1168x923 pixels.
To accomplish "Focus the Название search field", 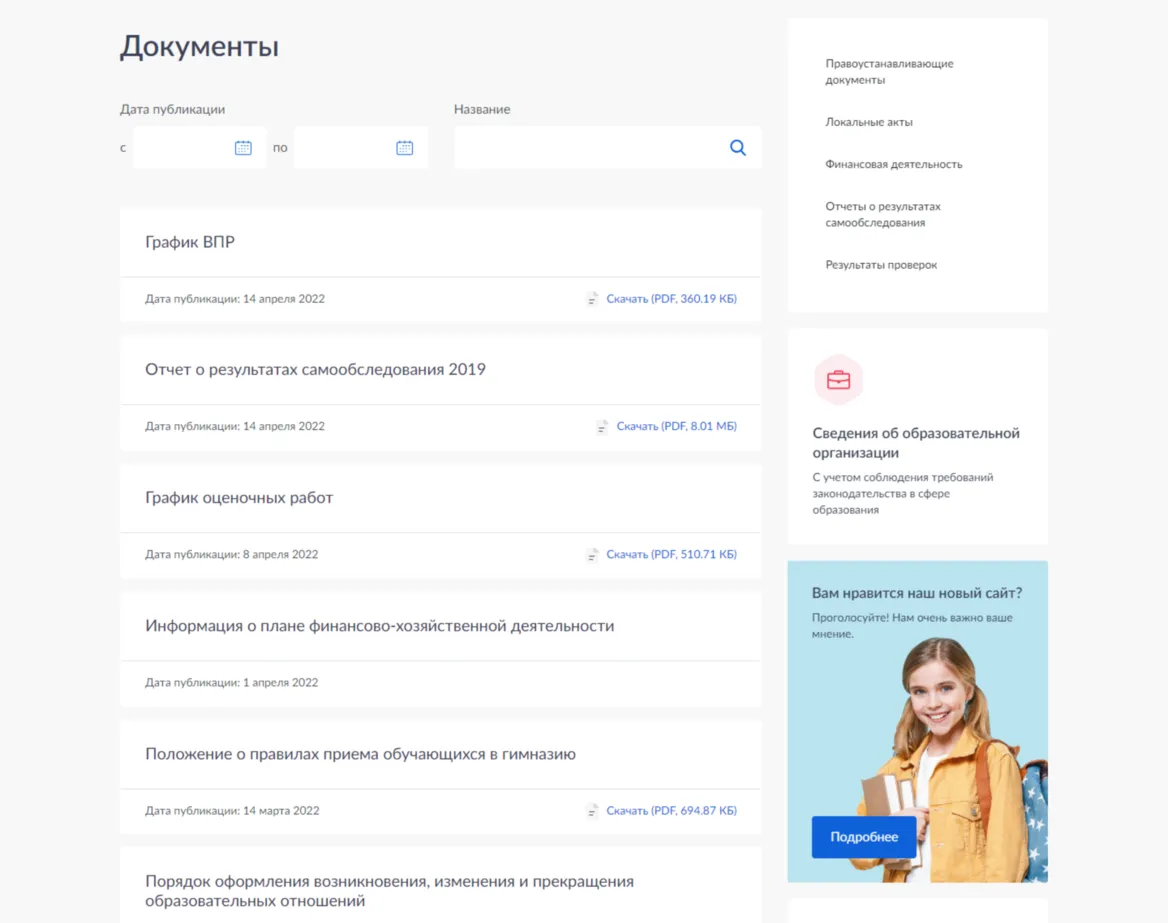I will (607, 148).
